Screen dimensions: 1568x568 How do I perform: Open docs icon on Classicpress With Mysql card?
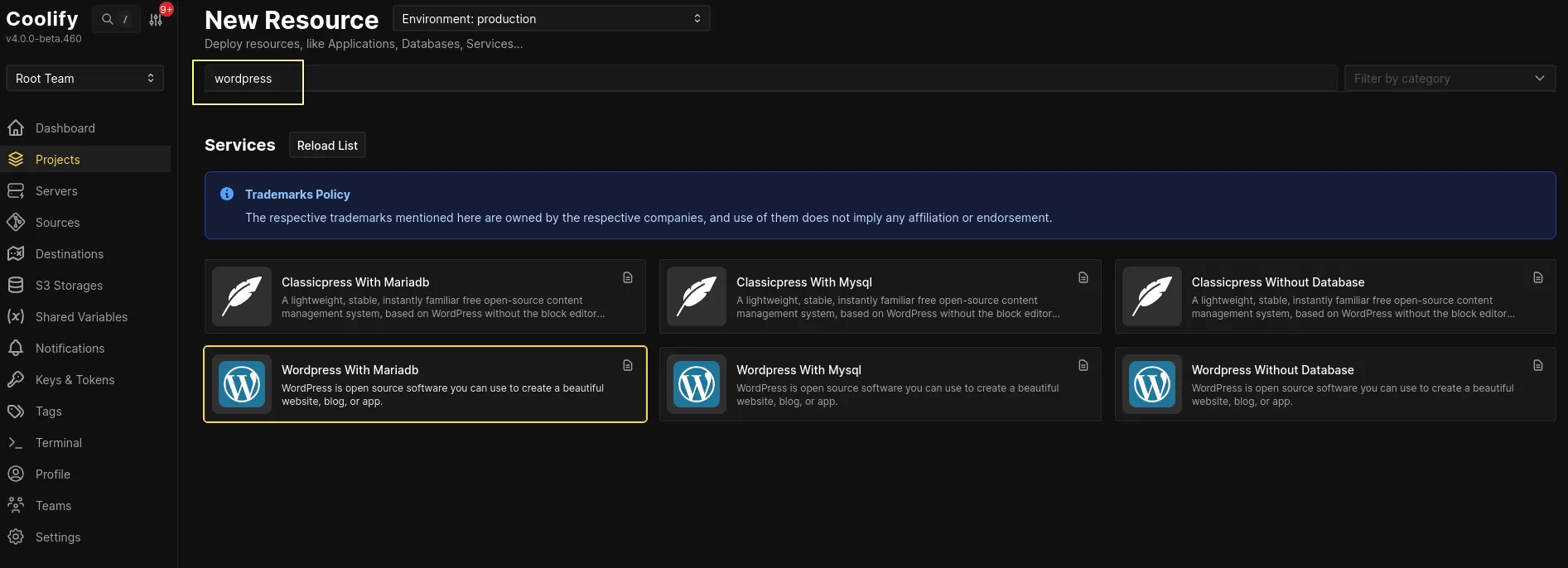point(1083,278)
